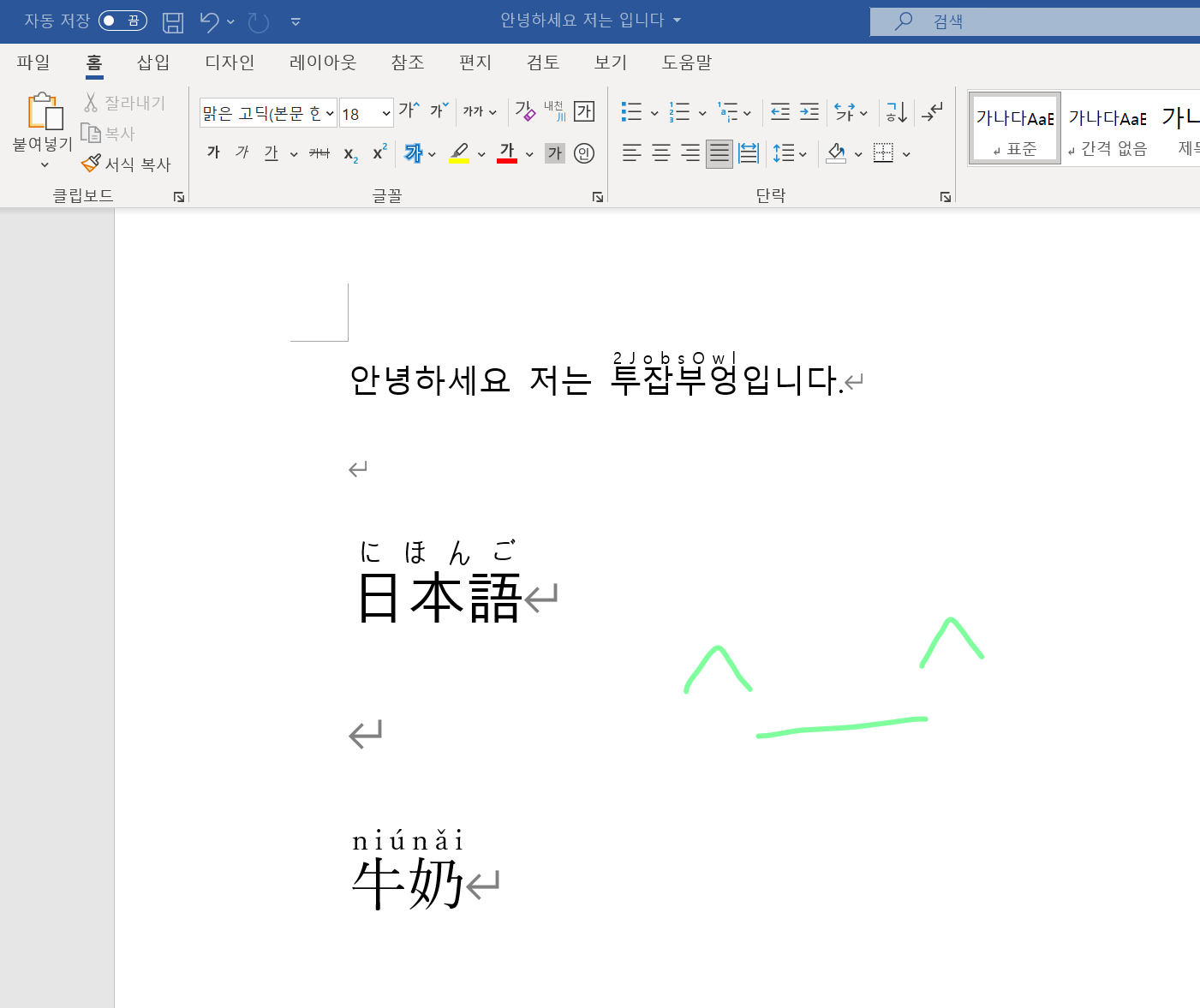The height and width of the screenshot is (1008, 1200).
Task: Open clipboard group dialog launcher
Action: (178, 197)
